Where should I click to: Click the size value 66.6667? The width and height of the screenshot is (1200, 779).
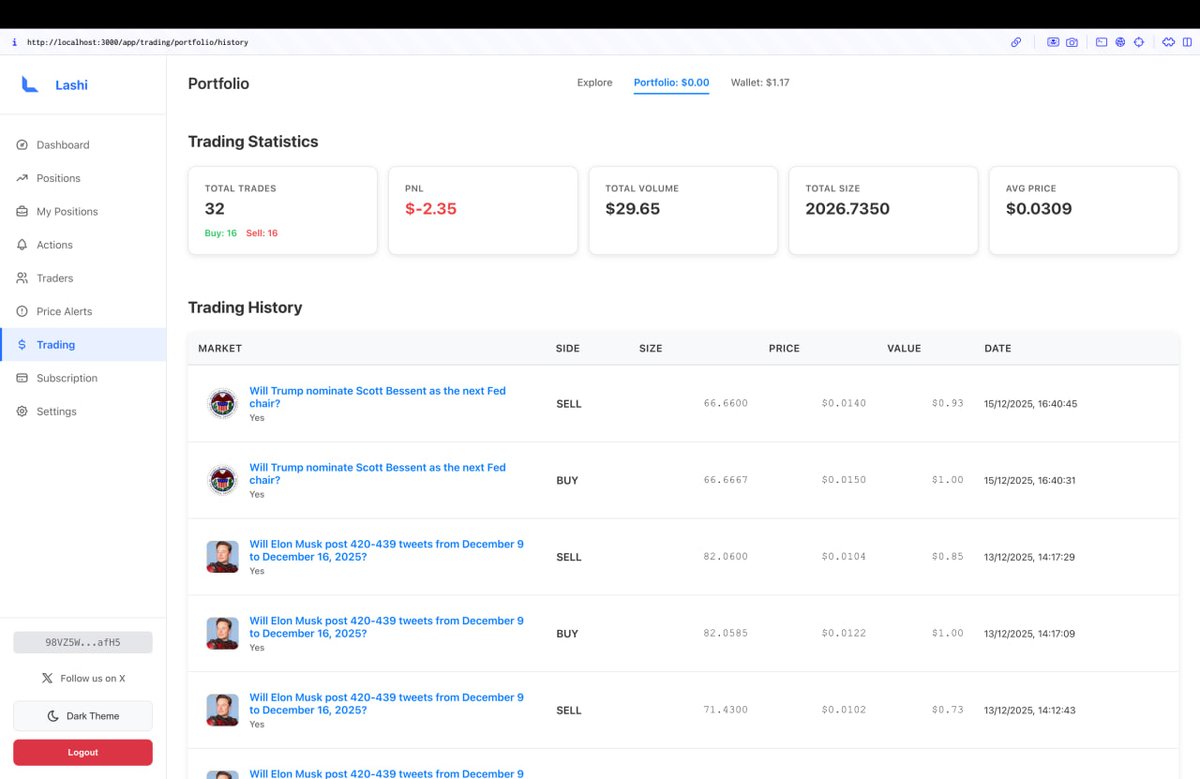coord(726,480)
